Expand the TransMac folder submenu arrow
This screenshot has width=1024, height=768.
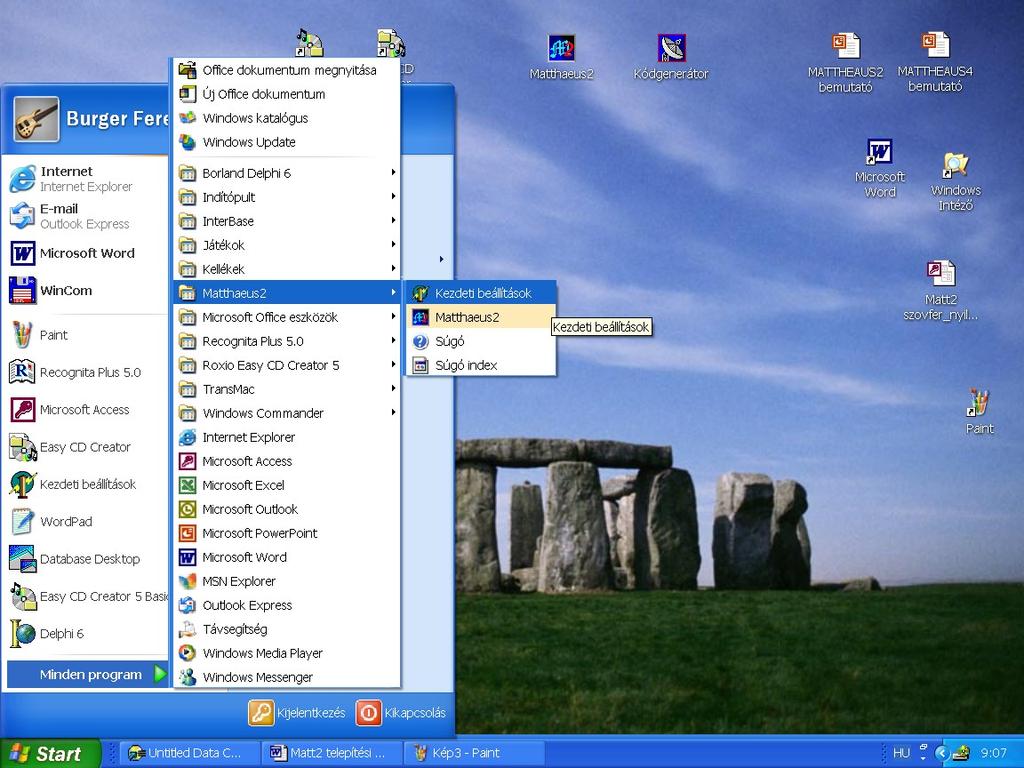click(393, 389)
